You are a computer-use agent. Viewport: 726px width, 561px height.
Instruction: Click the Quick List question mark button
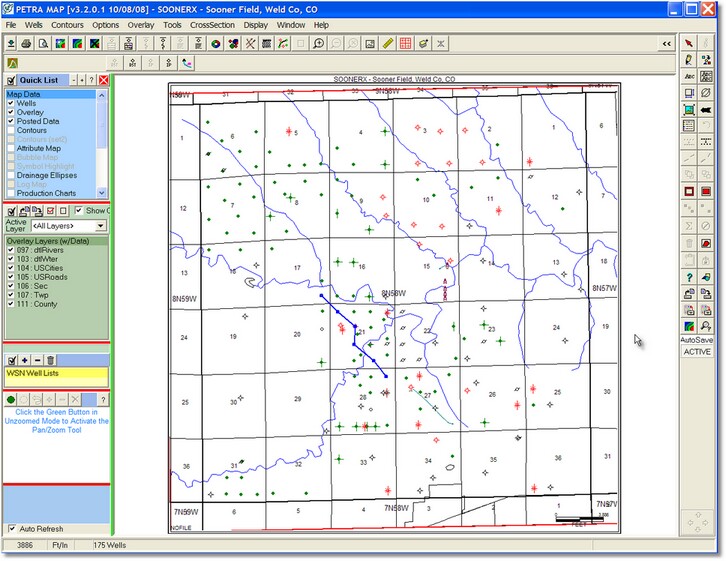(92, 80)
